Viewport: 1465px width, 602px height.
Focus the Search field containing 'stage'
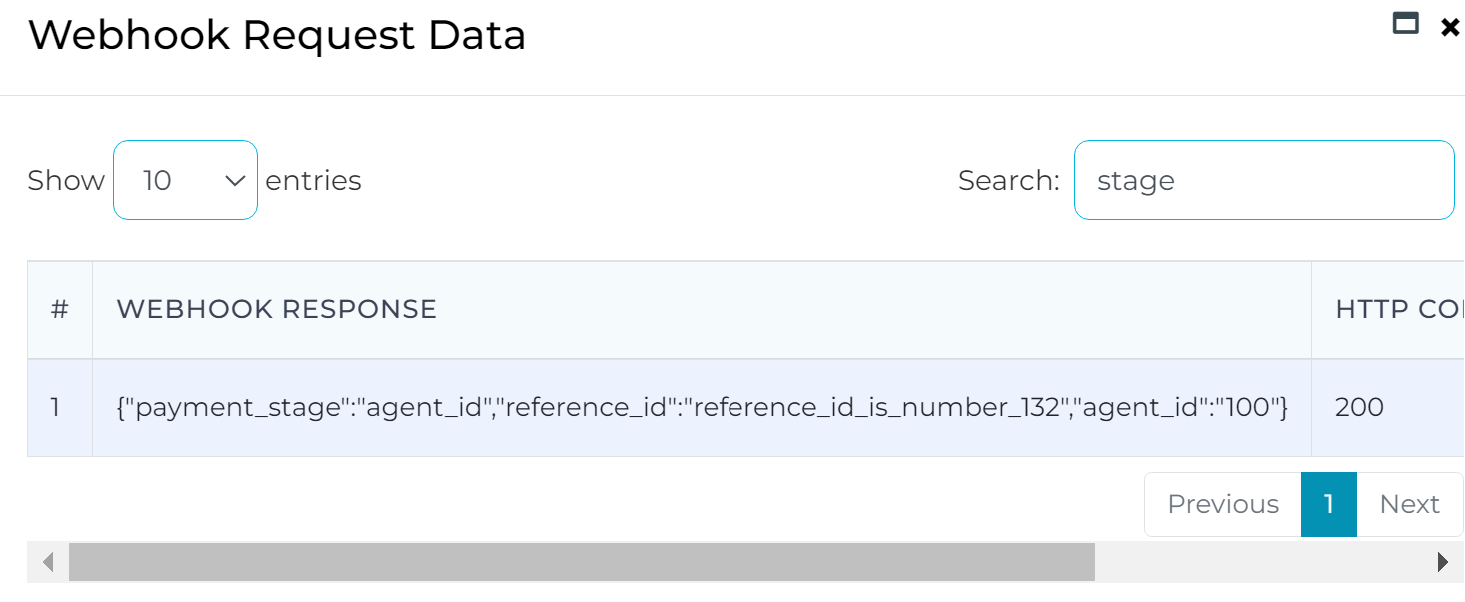[1264, 180]
